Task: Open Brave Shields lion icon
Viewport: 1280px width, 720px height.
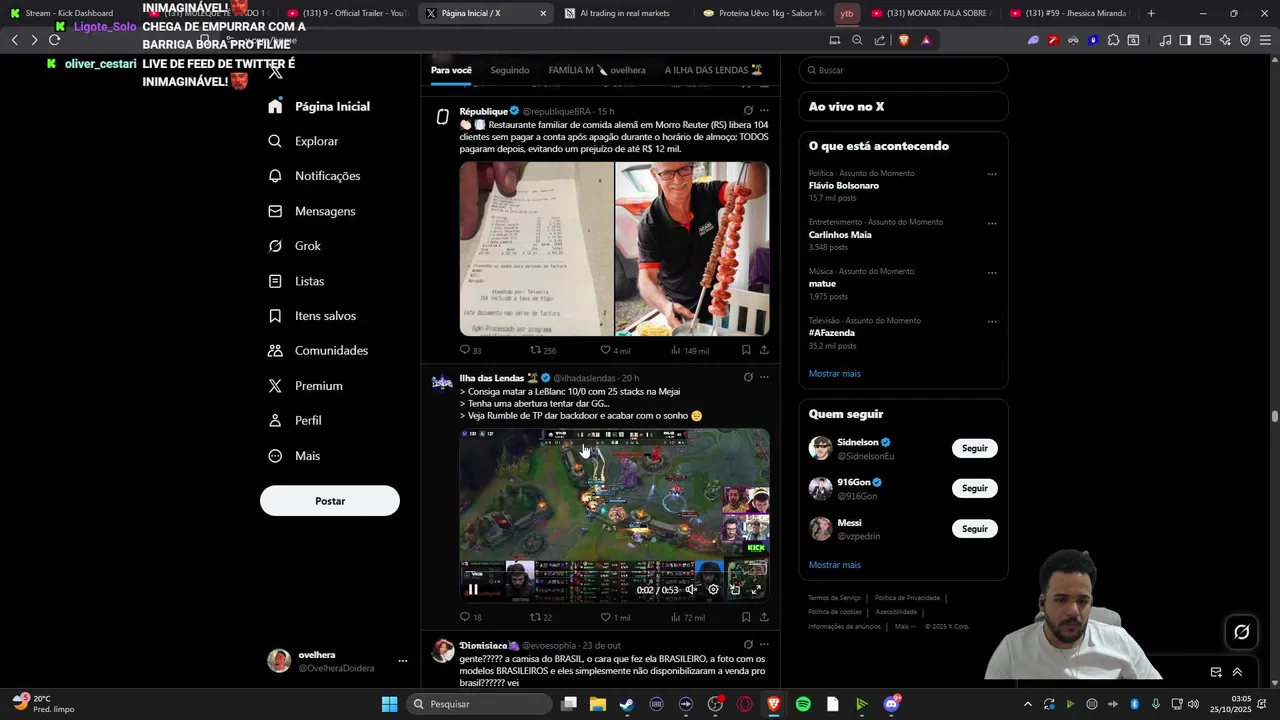Action: [x=904, y=40]
